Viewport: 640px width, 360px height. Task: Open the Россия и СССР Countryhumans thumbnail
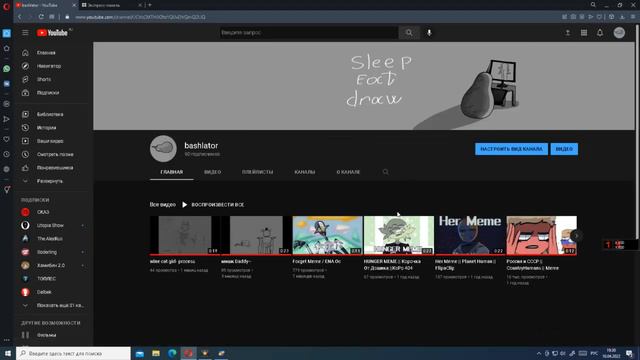[542, 236]
